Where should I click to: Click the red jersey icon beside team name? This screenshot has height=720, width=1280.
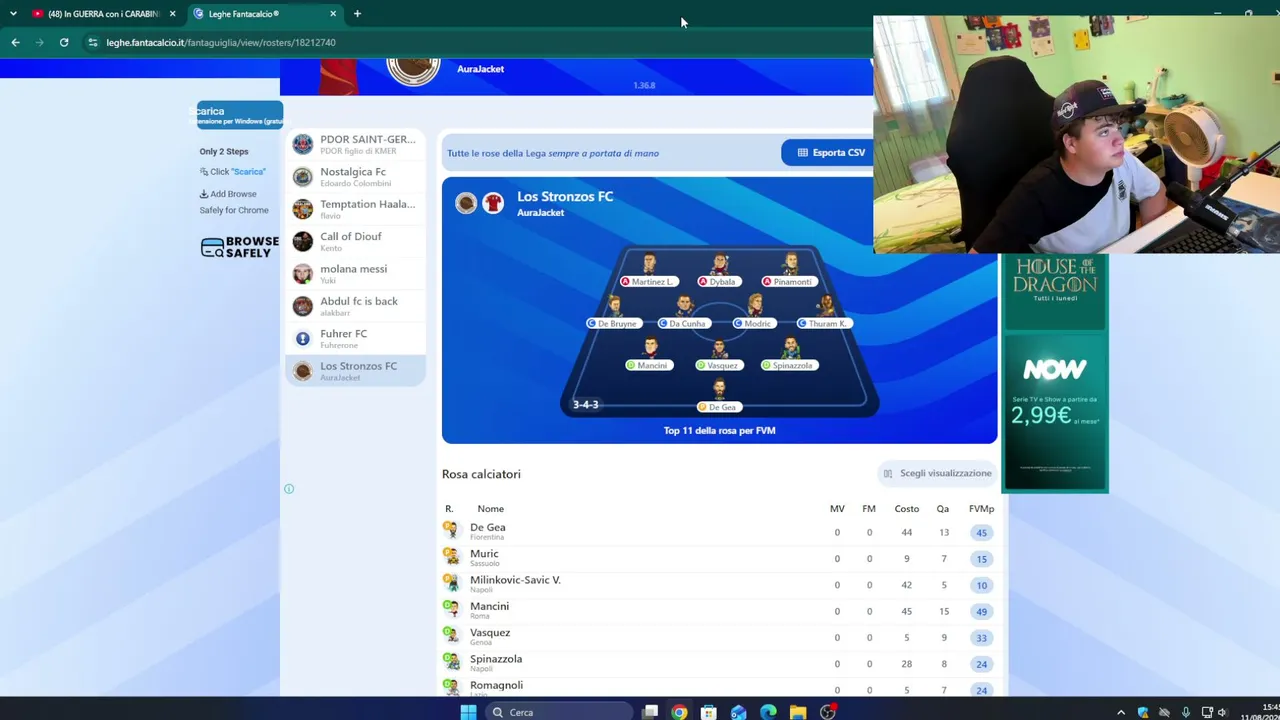493,203
